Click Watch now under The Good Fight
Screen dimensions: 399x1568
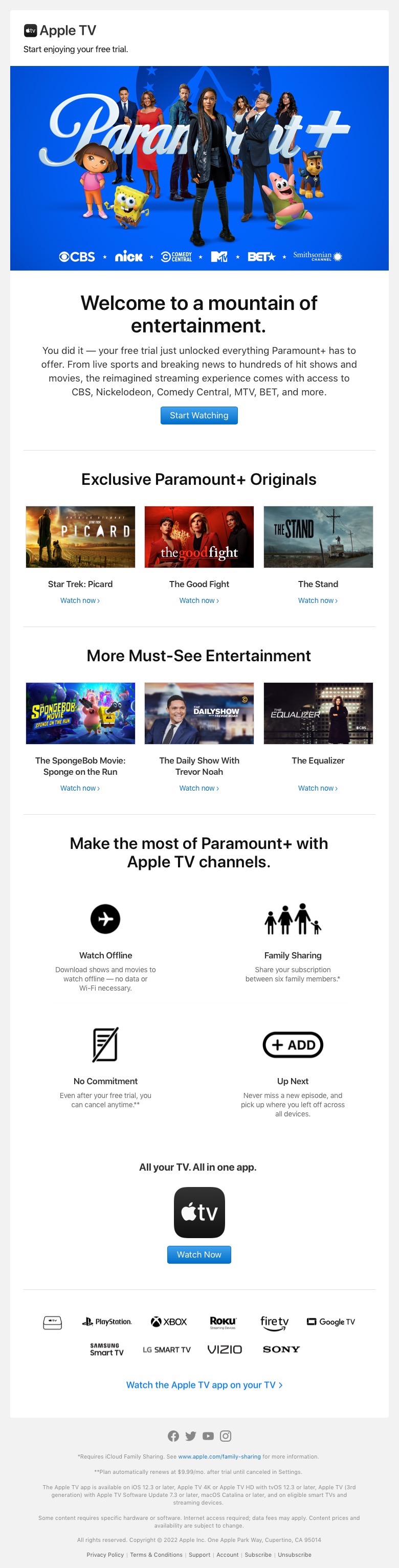(x=199, y=600)
